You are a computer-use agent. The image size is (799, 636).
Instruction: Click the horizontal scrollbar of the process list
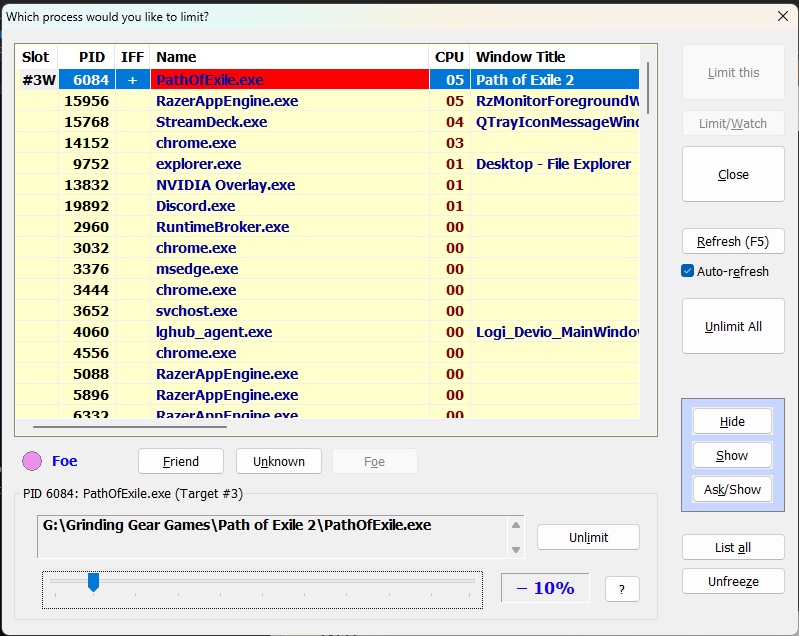coord(130,427)
